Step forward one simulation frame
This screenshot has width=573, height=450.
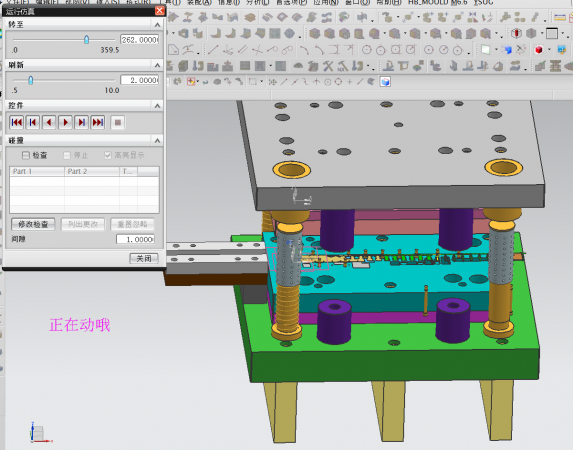pos(81,122)
